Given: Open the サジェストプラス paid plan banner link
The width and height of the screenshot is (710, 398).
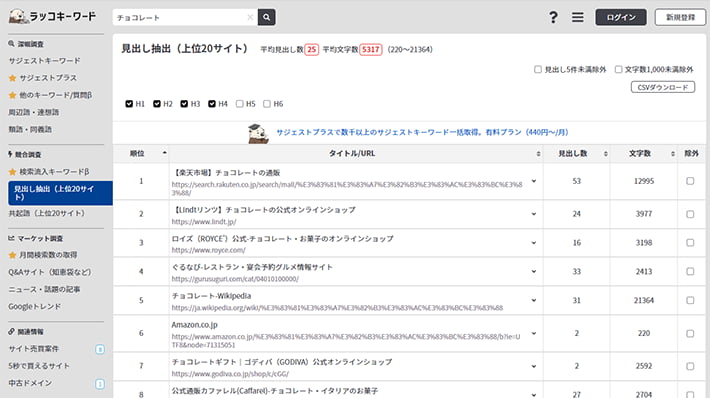Looking at the screenshot, I should click(422, 132).
